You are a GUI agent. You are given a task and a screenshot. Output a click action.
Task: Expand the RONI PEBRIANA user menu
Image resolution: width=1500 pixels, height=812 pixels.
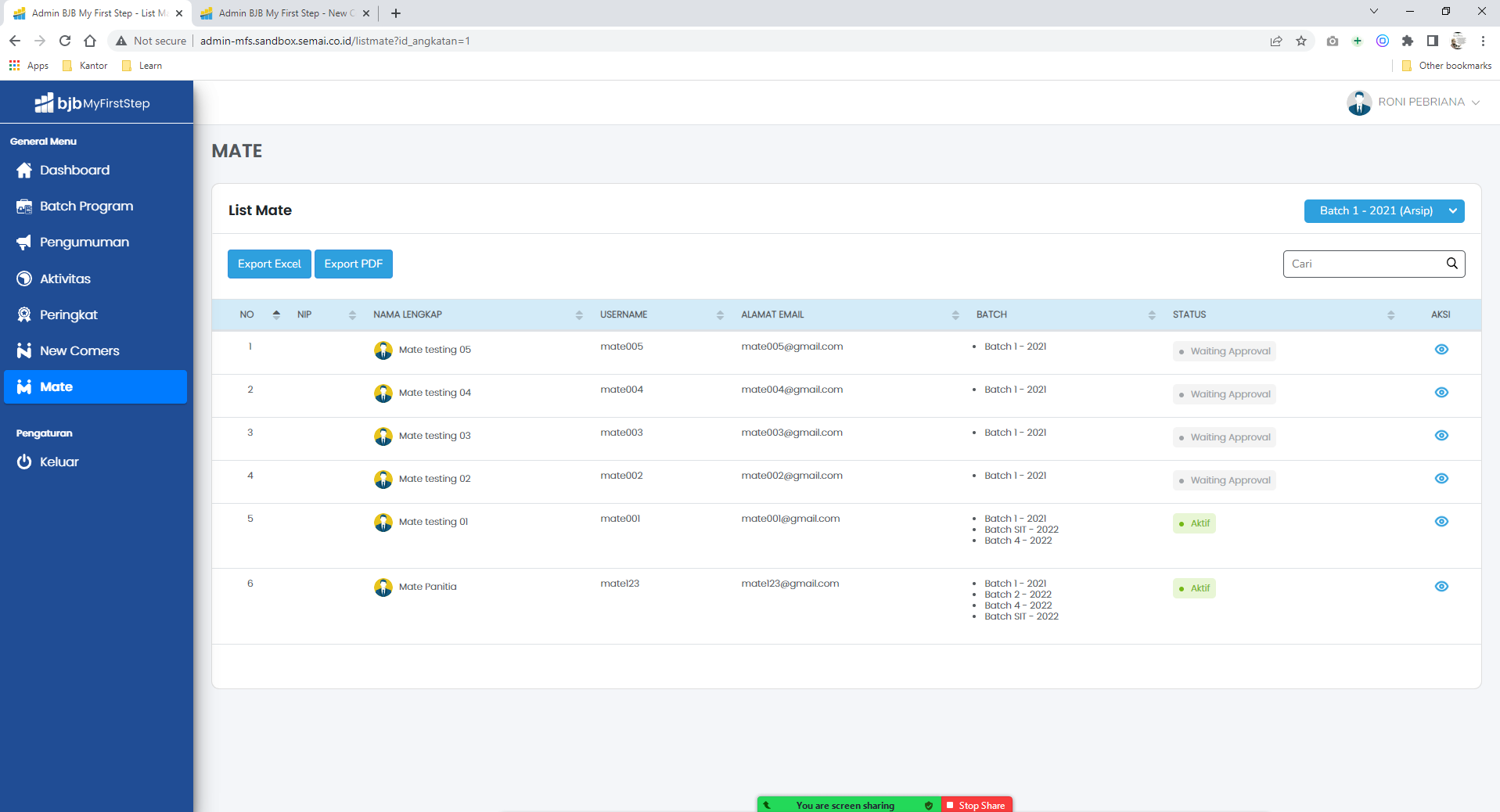(1413, 102)
